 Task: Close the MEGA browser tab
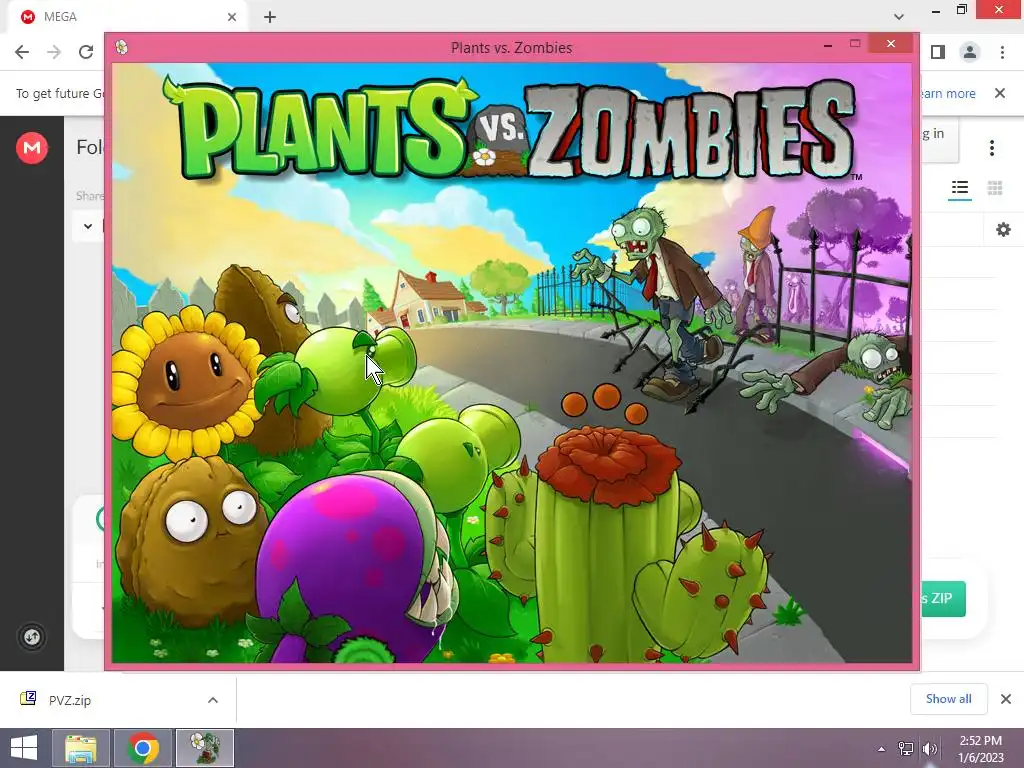coord(232,17)
